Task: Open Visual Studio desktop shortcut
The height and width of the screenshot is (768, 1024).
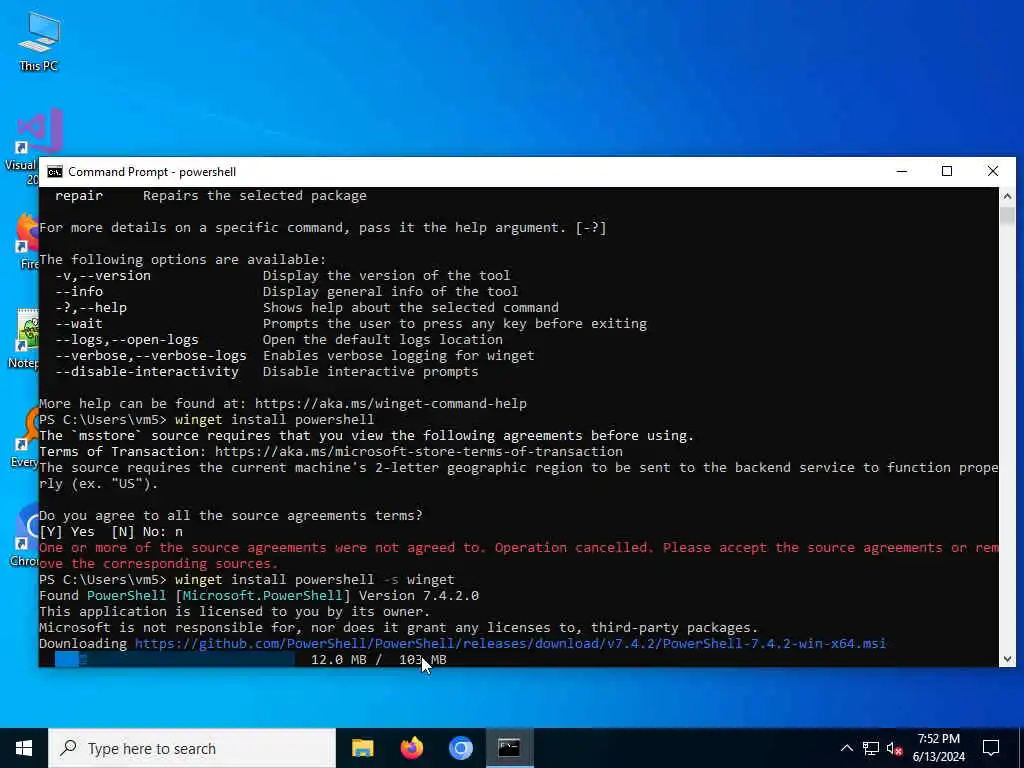Action: coord(33,147)
